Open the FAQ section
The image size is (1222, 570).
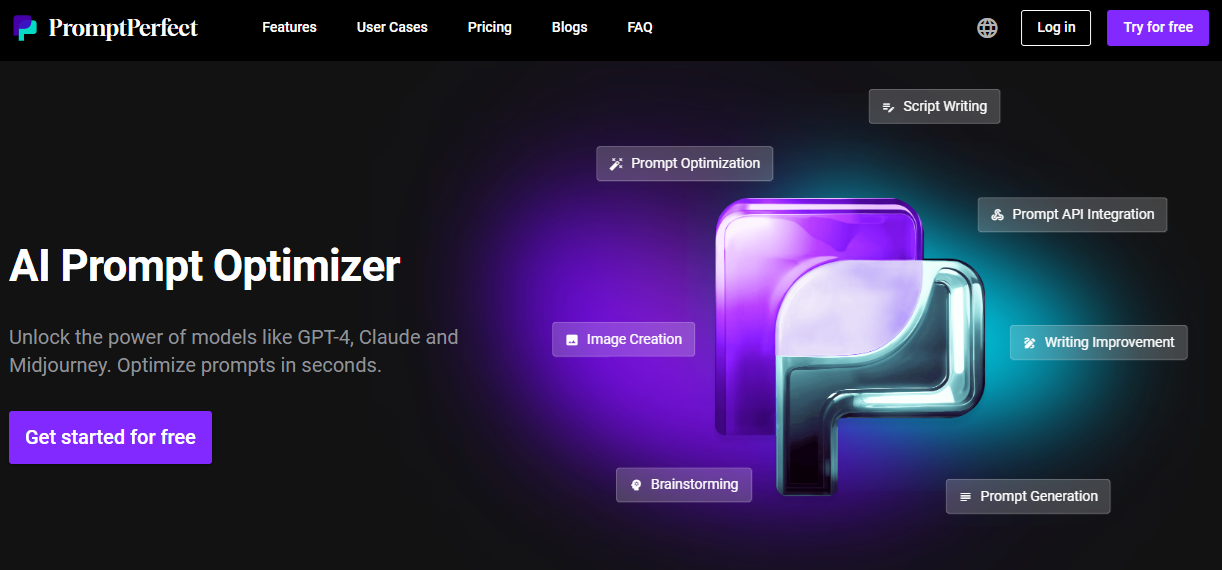coord(640,28)
